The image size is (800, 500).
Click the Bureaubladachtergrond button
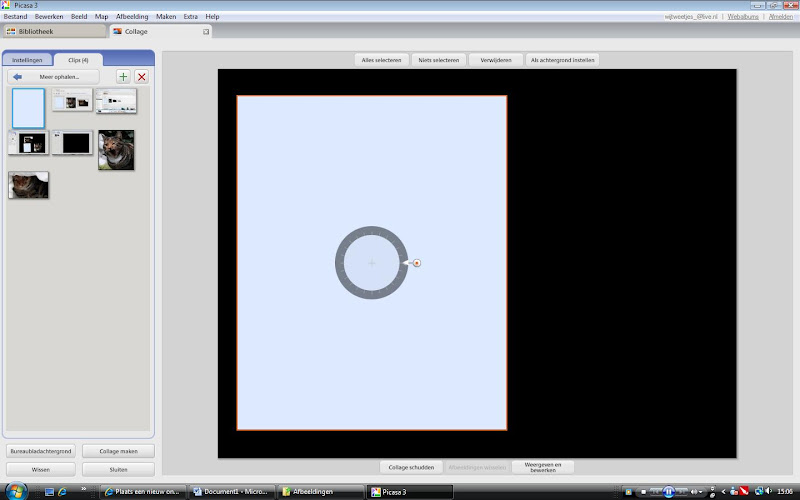[x=41, y=451]
